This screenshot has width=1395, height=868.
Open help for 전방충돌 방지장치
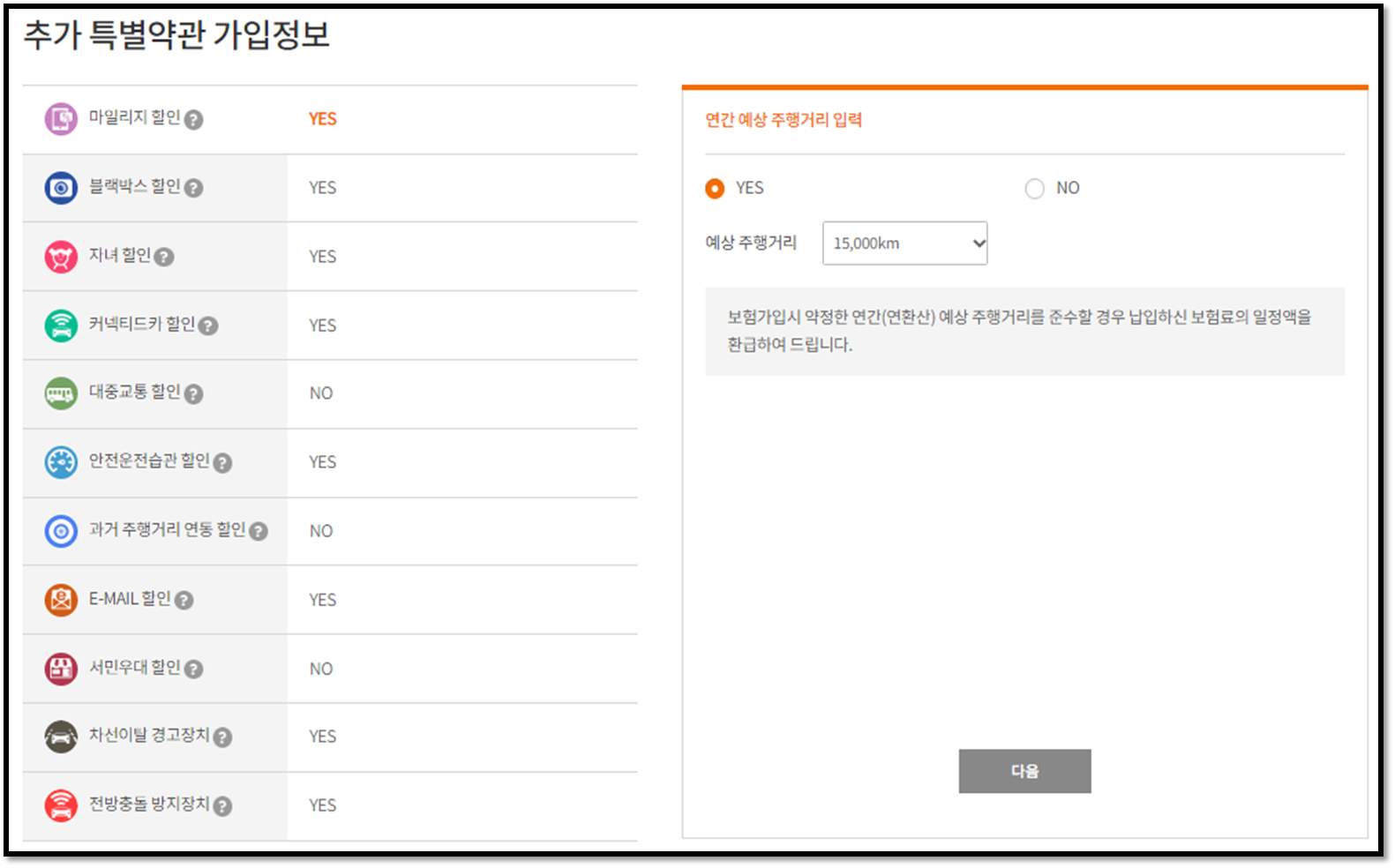tap(223, 805)
